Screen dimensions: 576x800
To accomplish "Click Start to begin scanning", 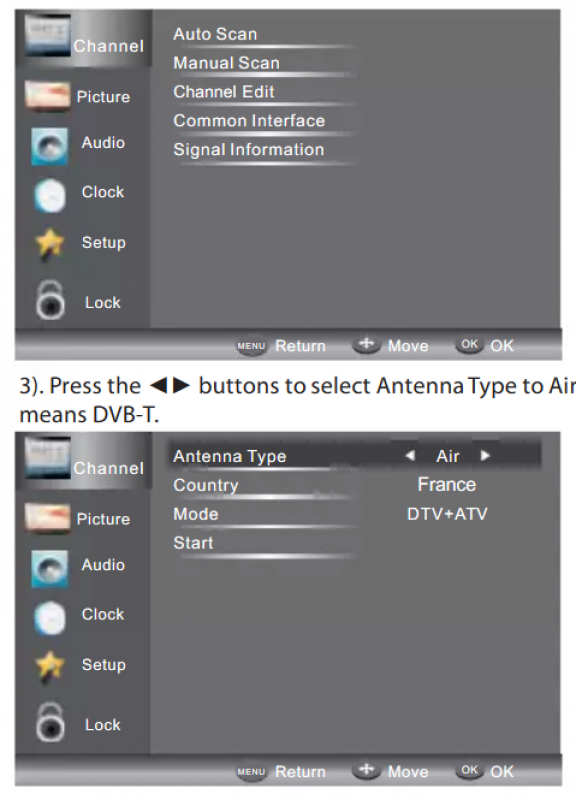I will (x=193, y=543).
